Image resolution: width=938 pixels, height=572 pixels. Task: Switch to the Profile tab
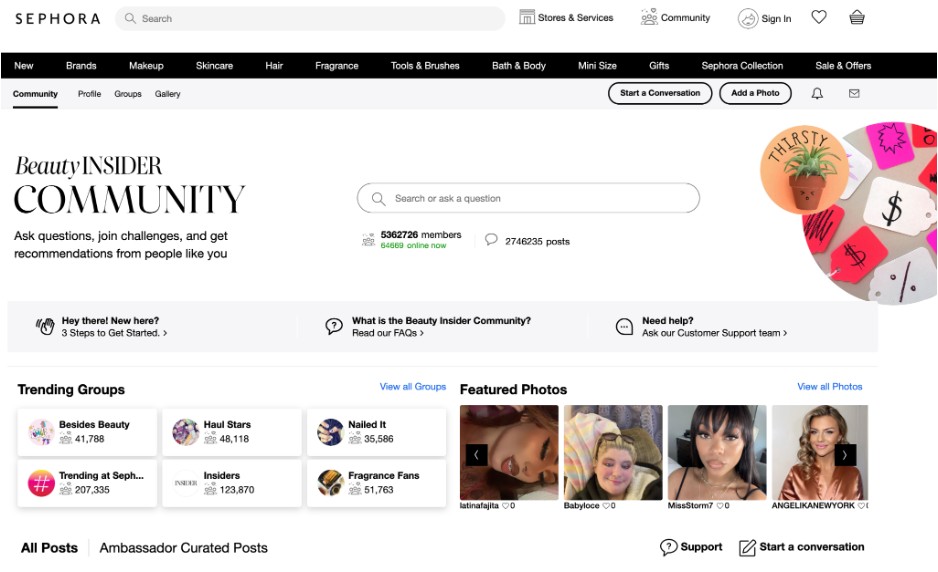point(89,94)
